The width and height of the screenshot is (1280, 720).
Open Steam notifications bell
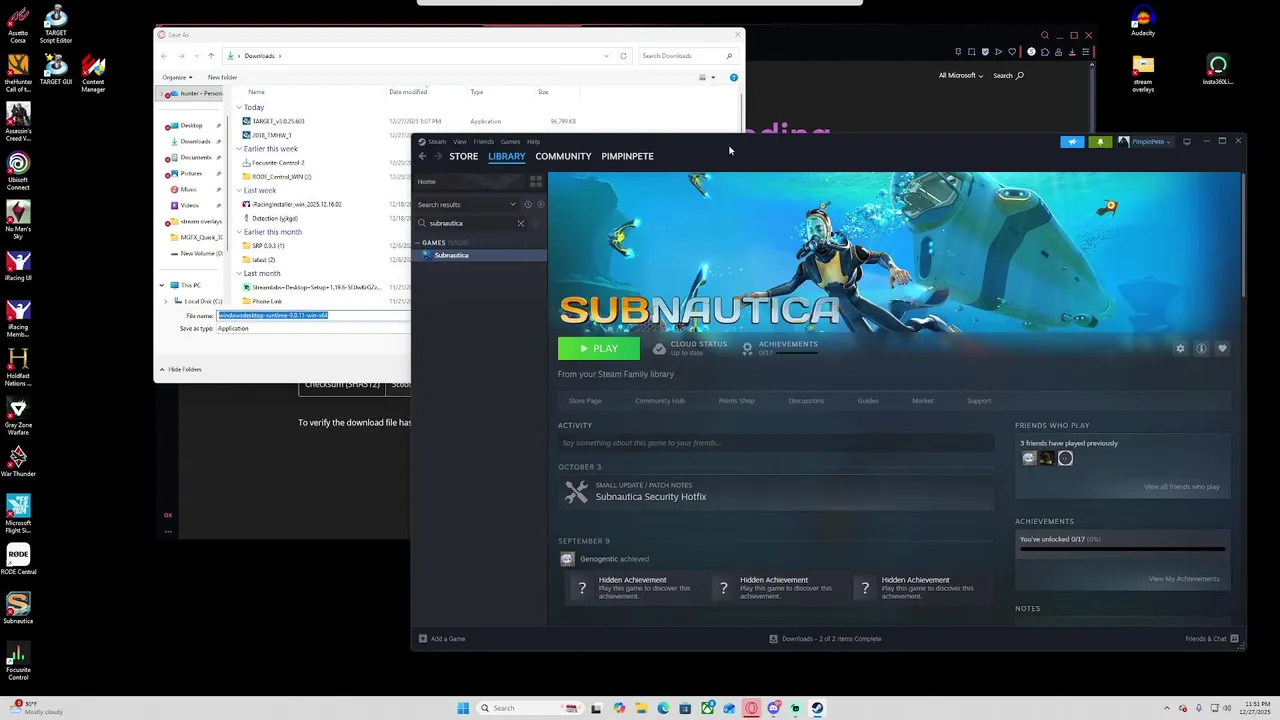click(x=1100, y=141)
